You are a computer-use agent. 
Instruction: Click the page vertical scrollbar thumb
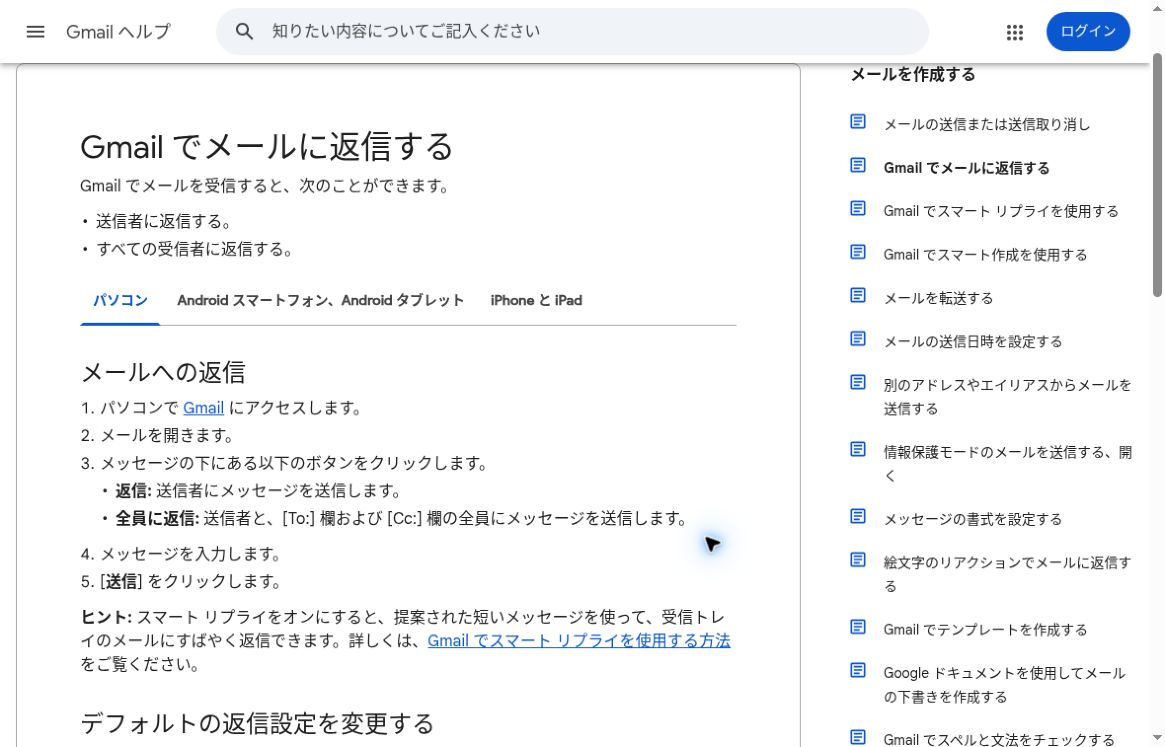coord(1157,175)
